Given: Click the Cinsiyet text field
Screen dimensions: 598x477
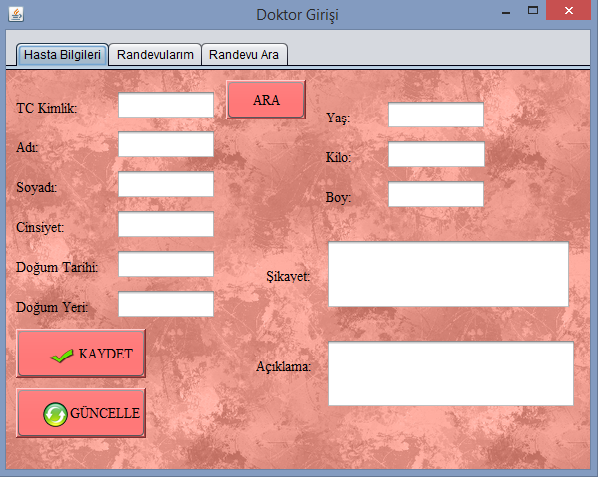Looking at the screenshot, I should pos(166,224).
